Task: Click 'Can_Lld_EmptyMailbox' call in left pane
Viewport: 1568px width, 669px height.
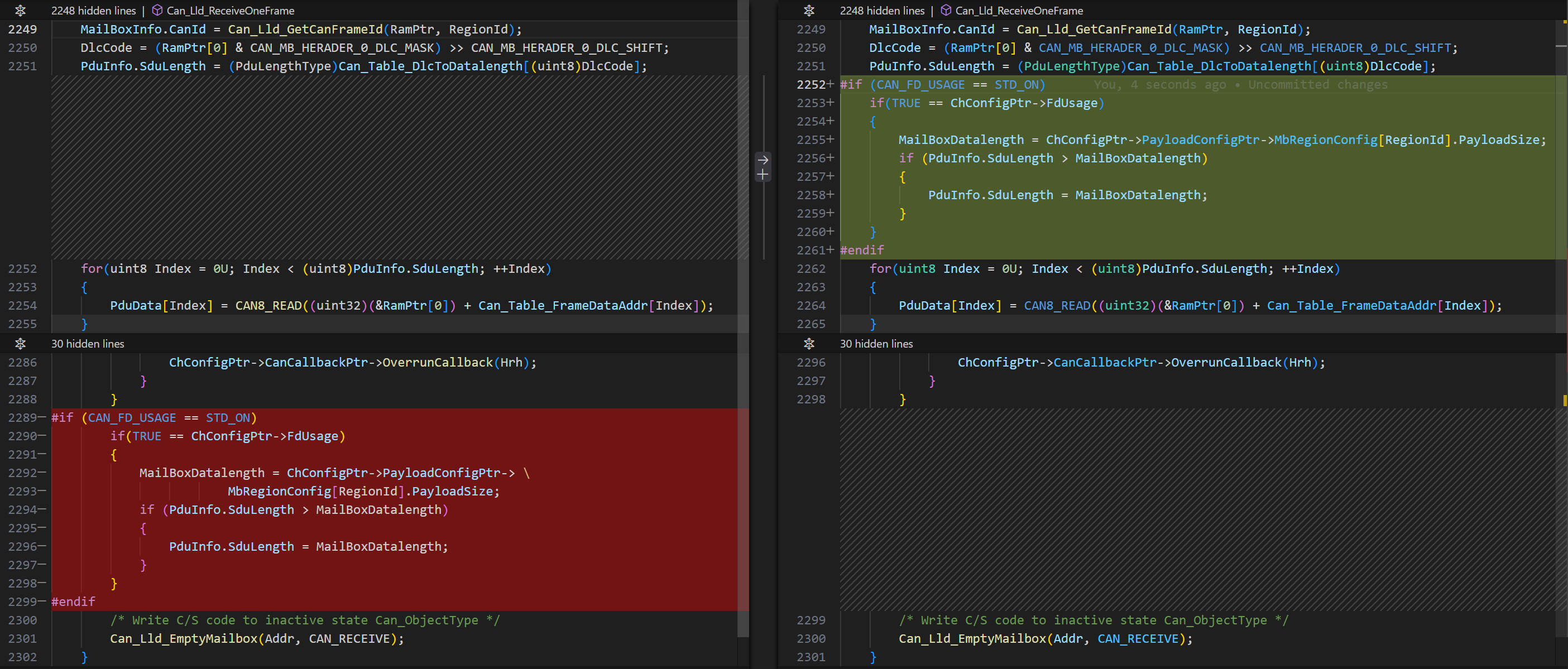Action: pyautogui.click(x=184, y=638)
